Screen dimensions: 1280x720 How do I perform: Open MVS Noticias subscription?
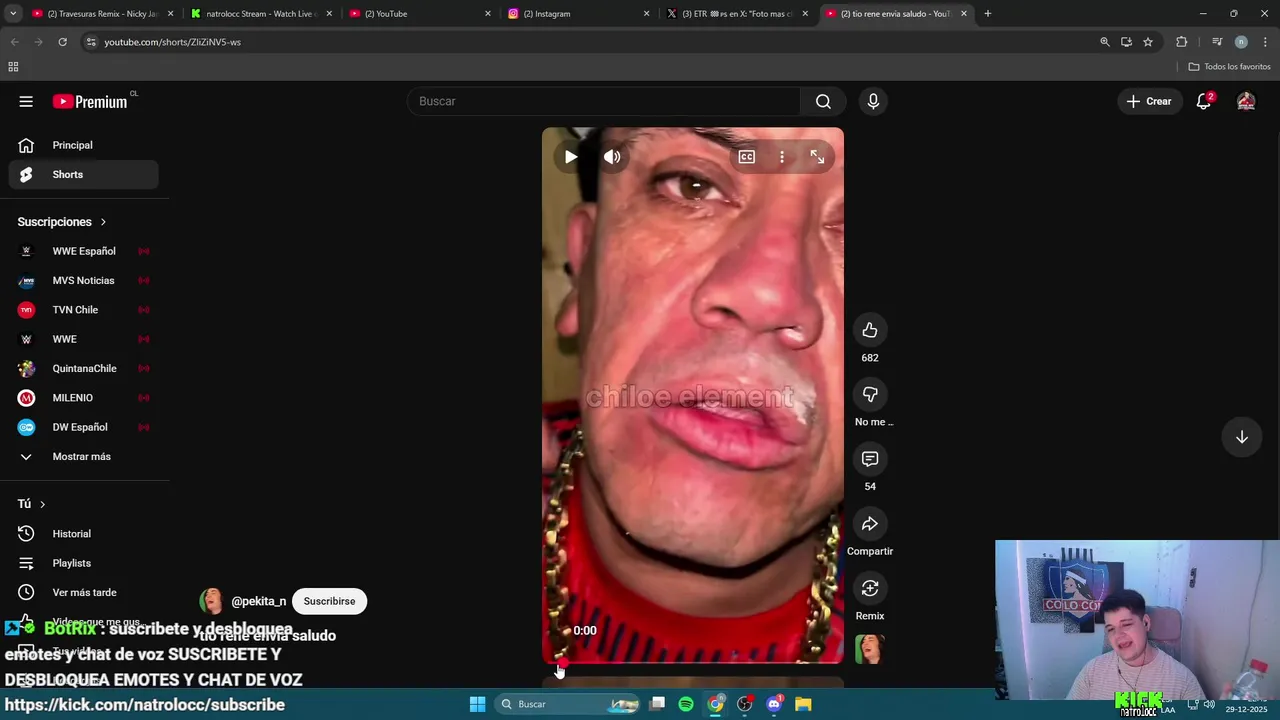point(84,280)
